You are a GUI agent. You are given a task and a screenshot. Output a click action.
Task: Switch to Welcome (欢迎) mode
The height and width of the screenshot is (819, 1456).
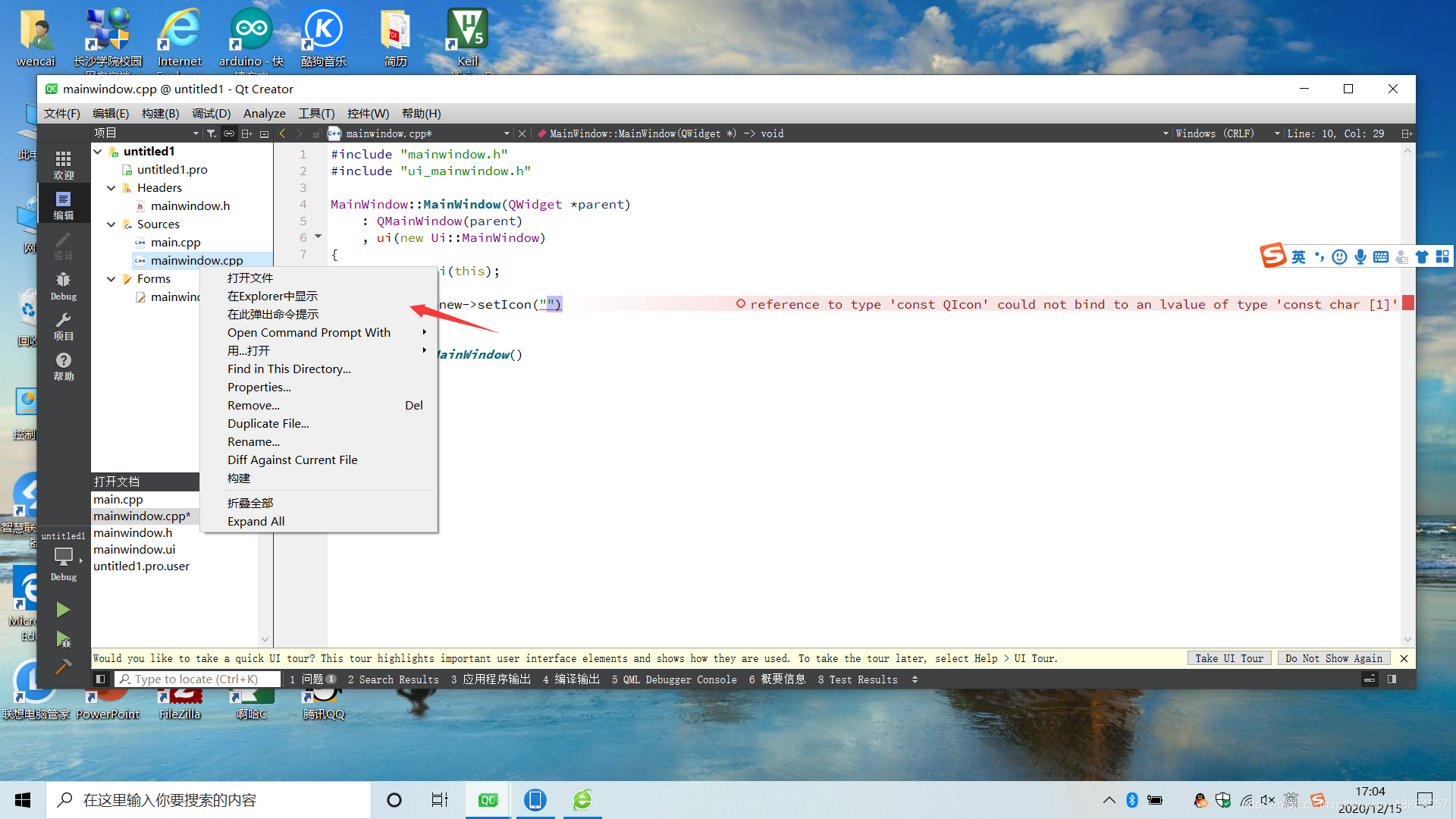coord(64,165)
